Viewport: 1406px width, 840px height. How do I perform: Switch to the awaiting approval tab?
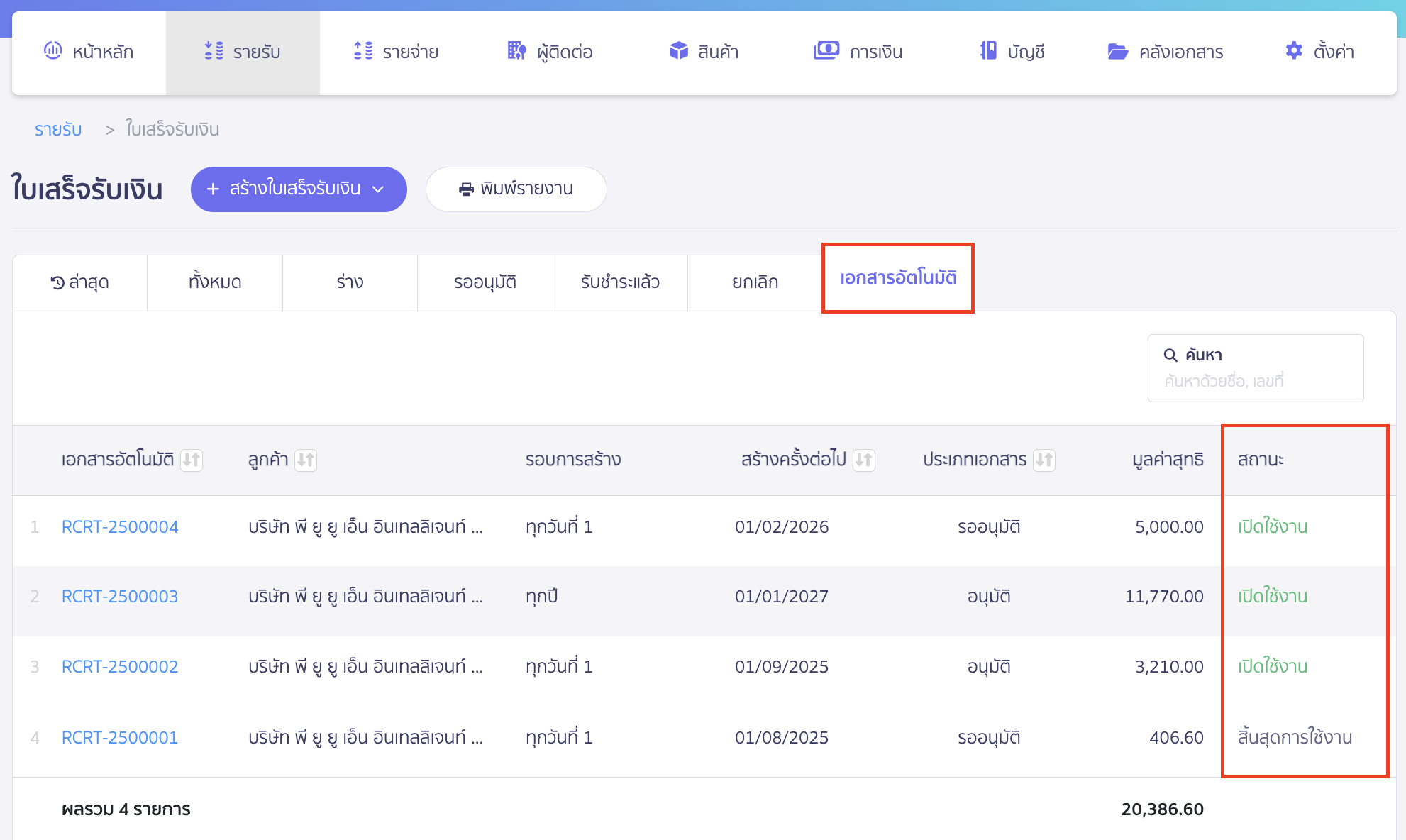(x=485, y=282)
